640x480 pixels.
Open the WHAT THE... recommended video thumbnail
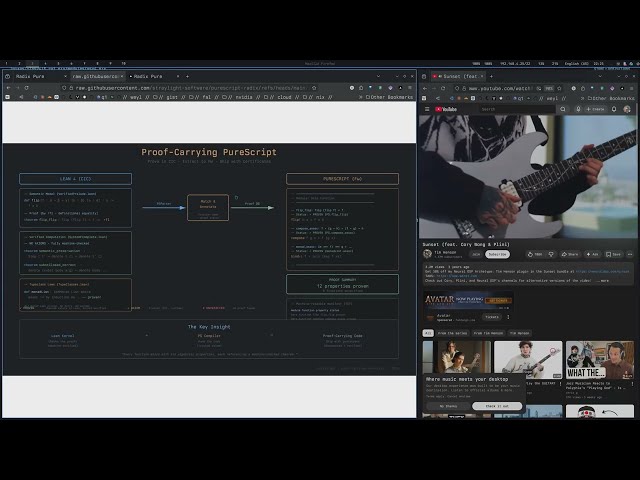coord(600,360)
